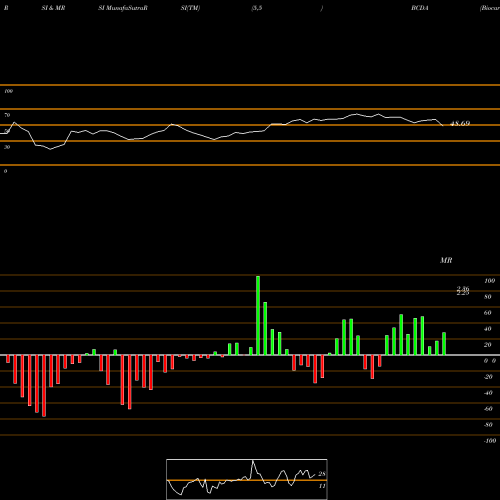Click the 30 level label on the RSI axis
This screenshot has height=500, width=500.
(x=7, y=147)
